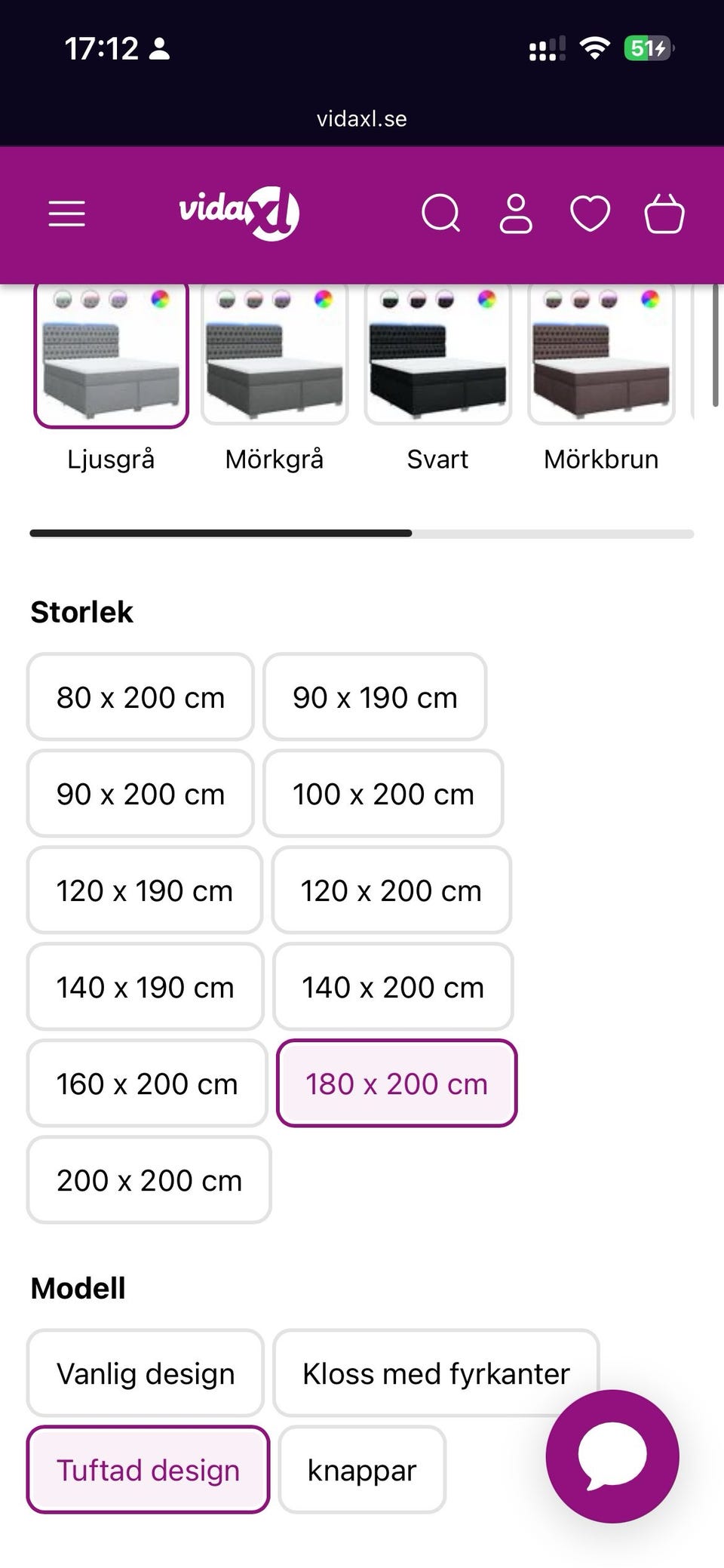The height and width of the screenshot is (1568, 724).
Task: Open the search icon
Action: tap(440, 214)
